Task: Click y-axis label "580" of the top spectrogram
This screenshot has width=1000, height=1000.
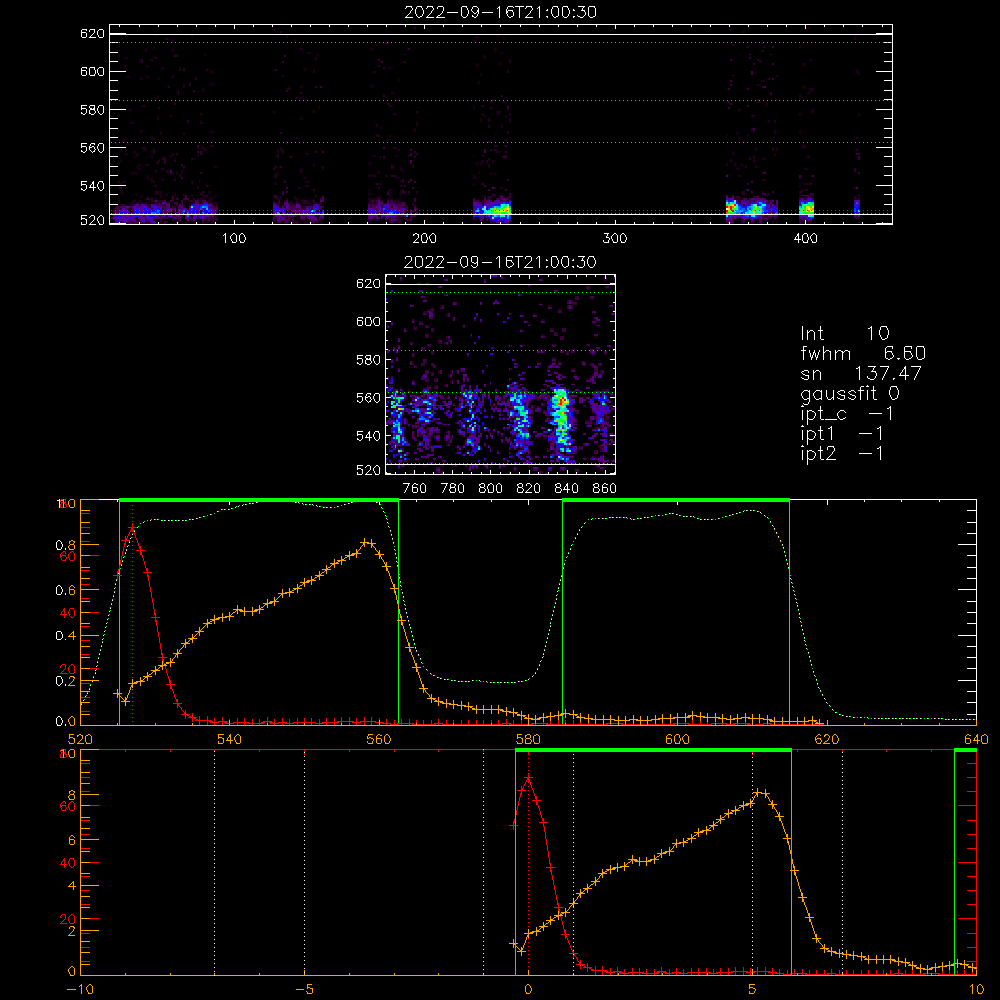Action: 92,110
